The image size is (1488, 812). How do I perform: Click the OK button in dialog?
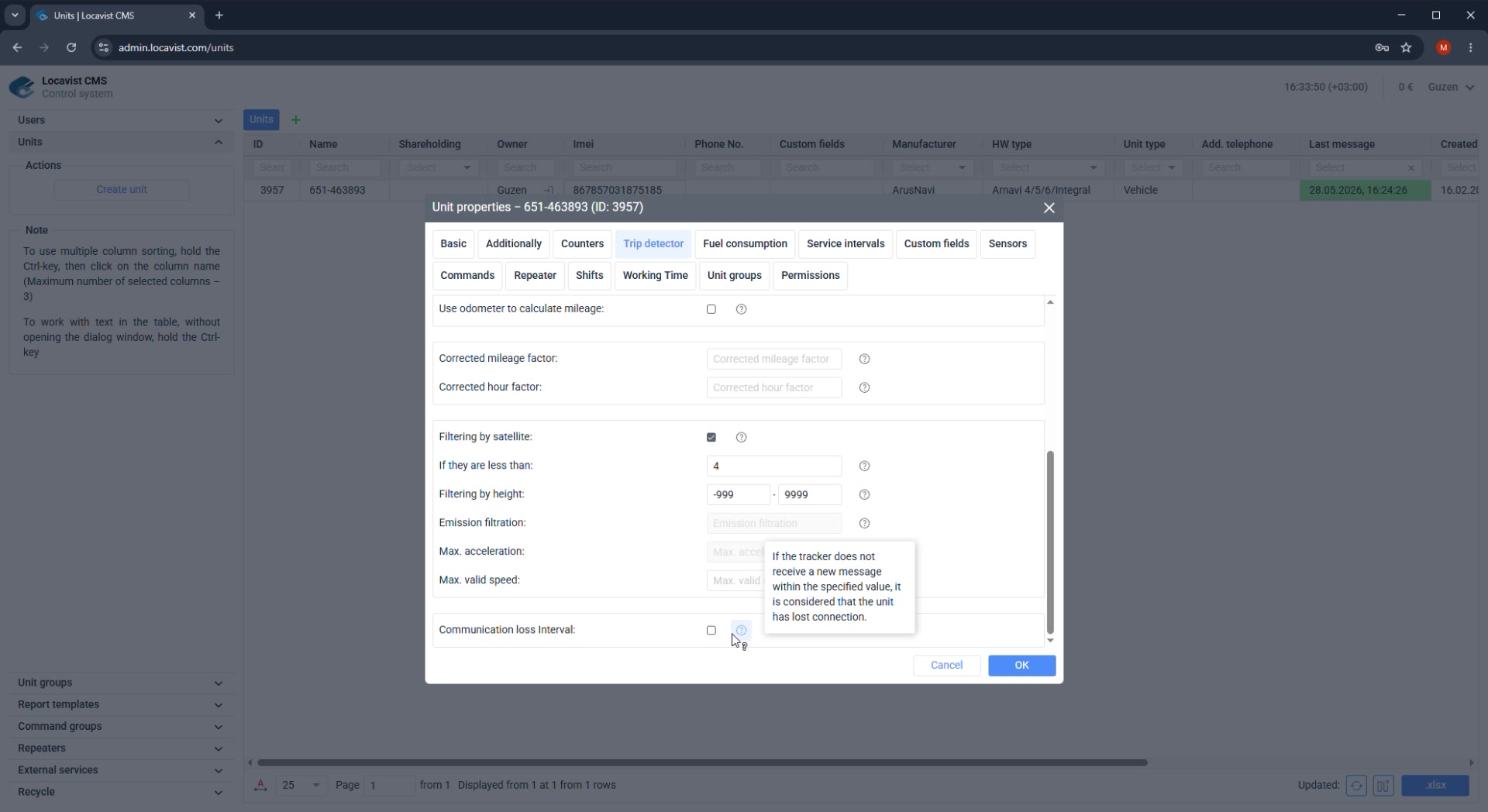[x=1021, y=666]
